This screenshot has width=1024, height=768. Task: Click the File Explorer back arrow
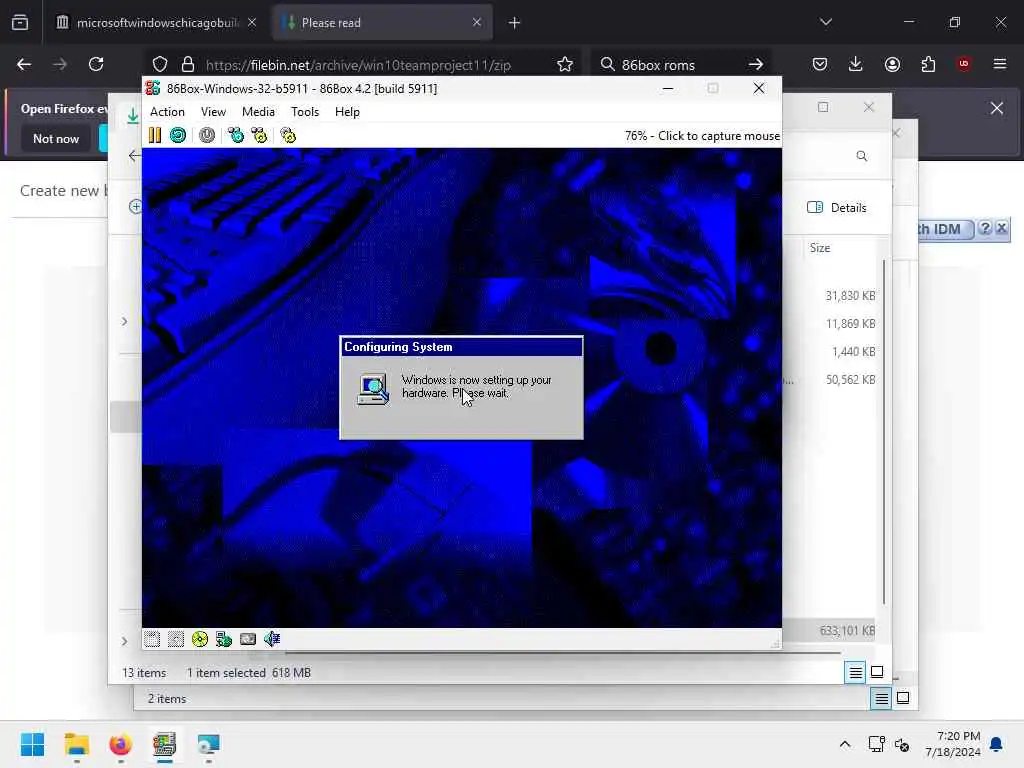(x=134, y=155)
